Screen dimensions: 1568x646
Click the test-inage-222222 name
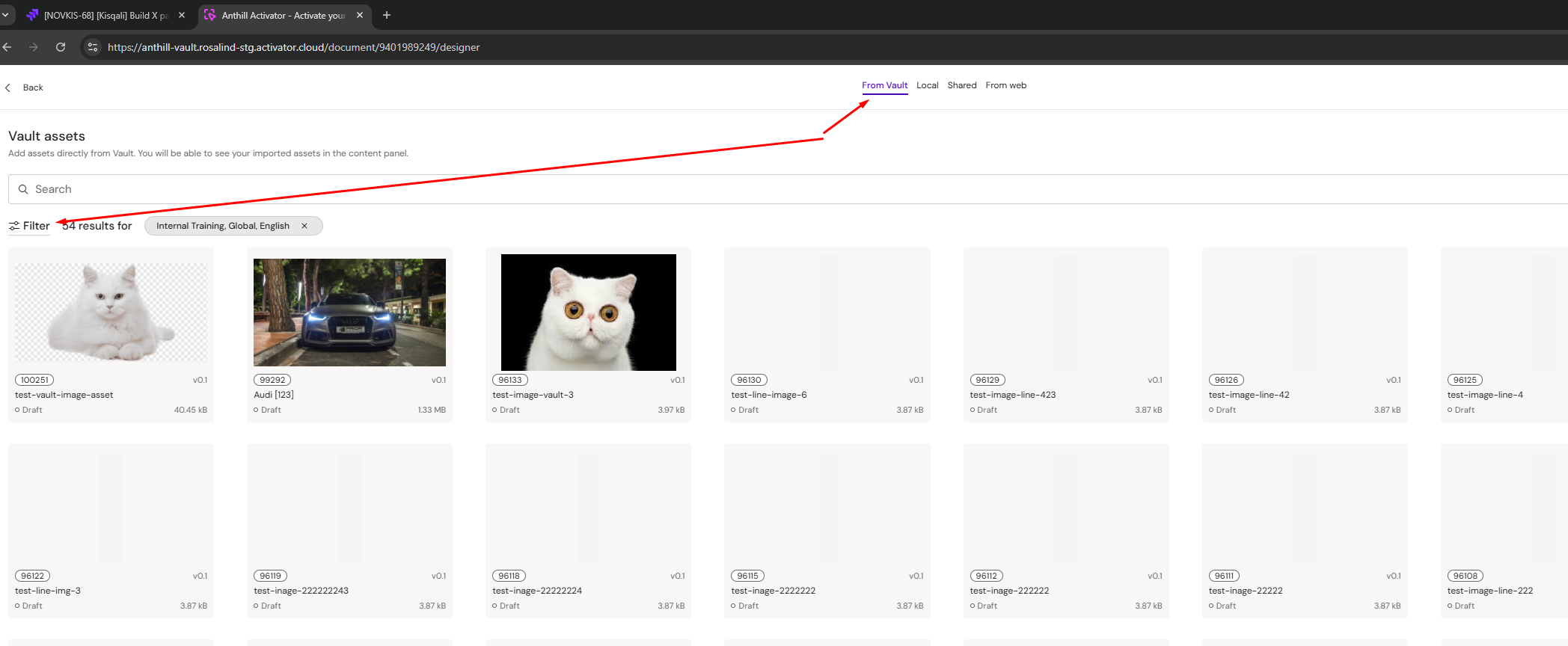(x=1009, y=591)
